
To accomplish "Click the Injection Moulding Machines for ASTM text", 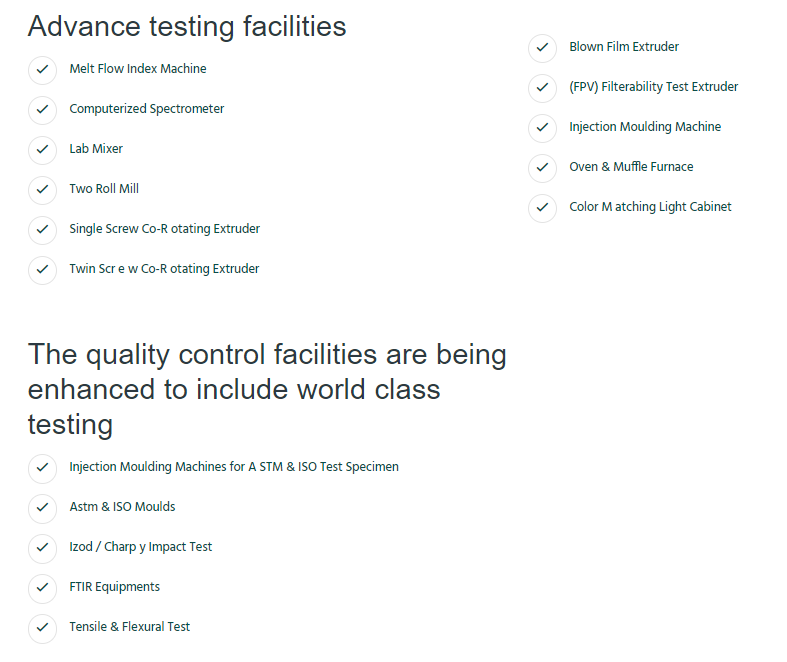I will [x=233, y=467].
